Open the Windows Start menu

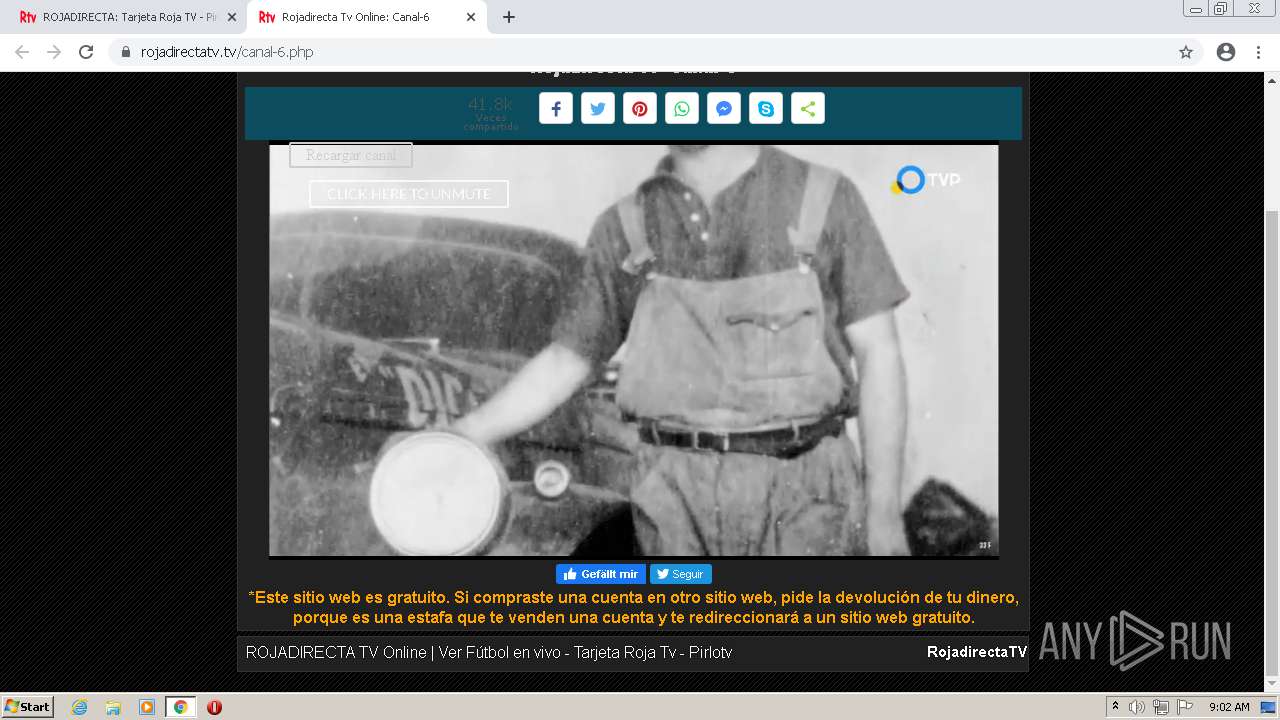pyautogui.click(x=28, y=707)
